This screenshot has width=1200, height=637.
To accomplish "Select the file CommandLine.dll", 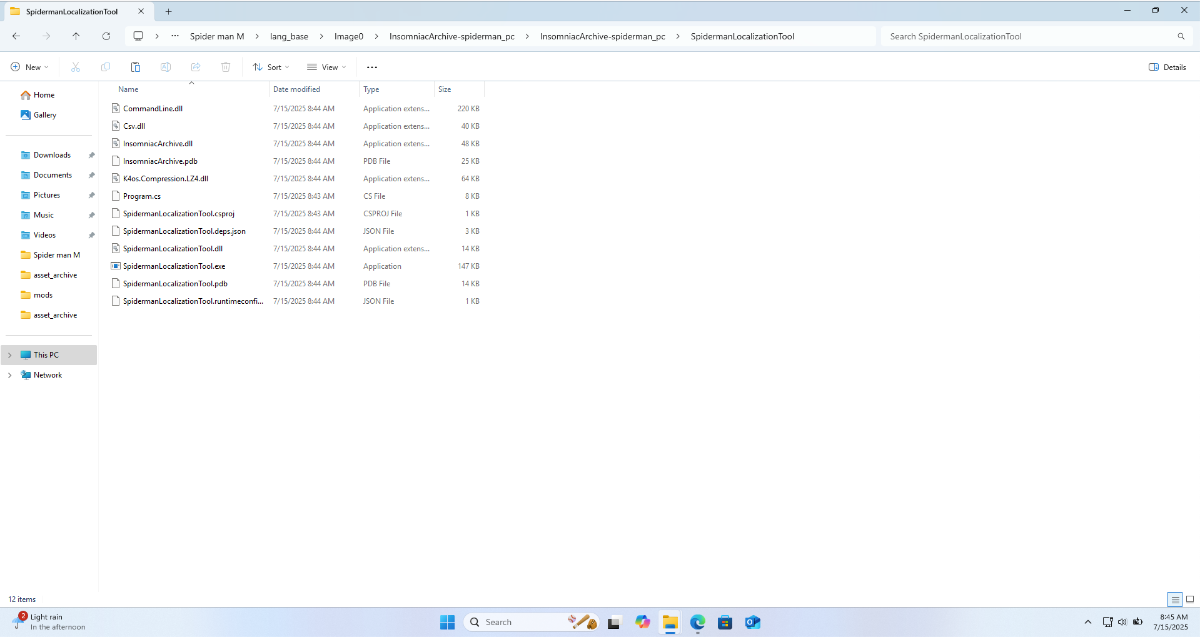I will coord(153,108).
